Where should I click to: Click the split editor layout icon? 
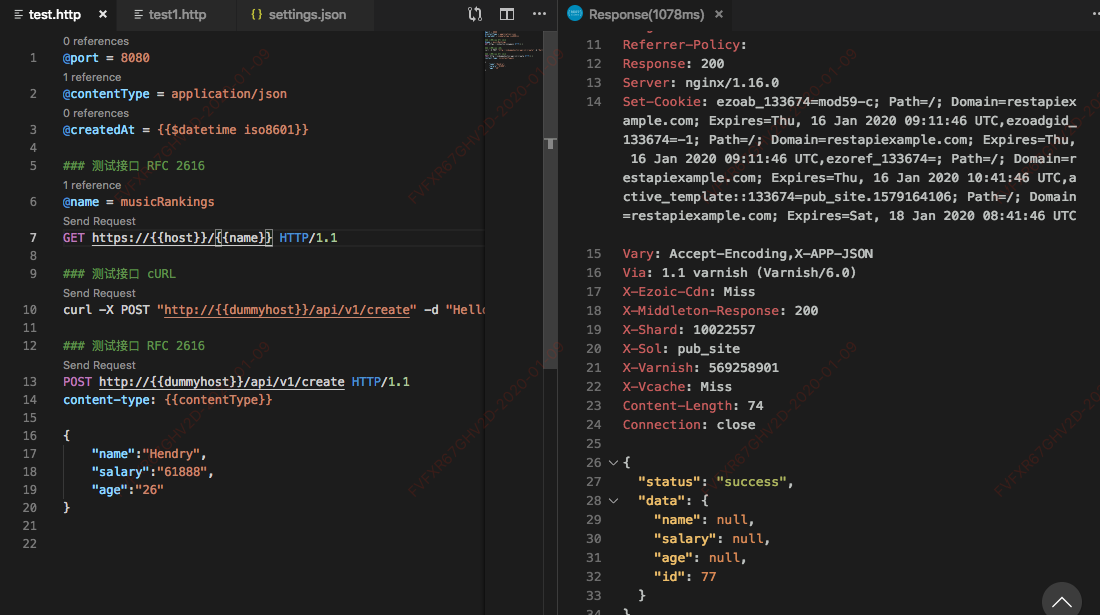pyautogui.click(x=507, y=15)
